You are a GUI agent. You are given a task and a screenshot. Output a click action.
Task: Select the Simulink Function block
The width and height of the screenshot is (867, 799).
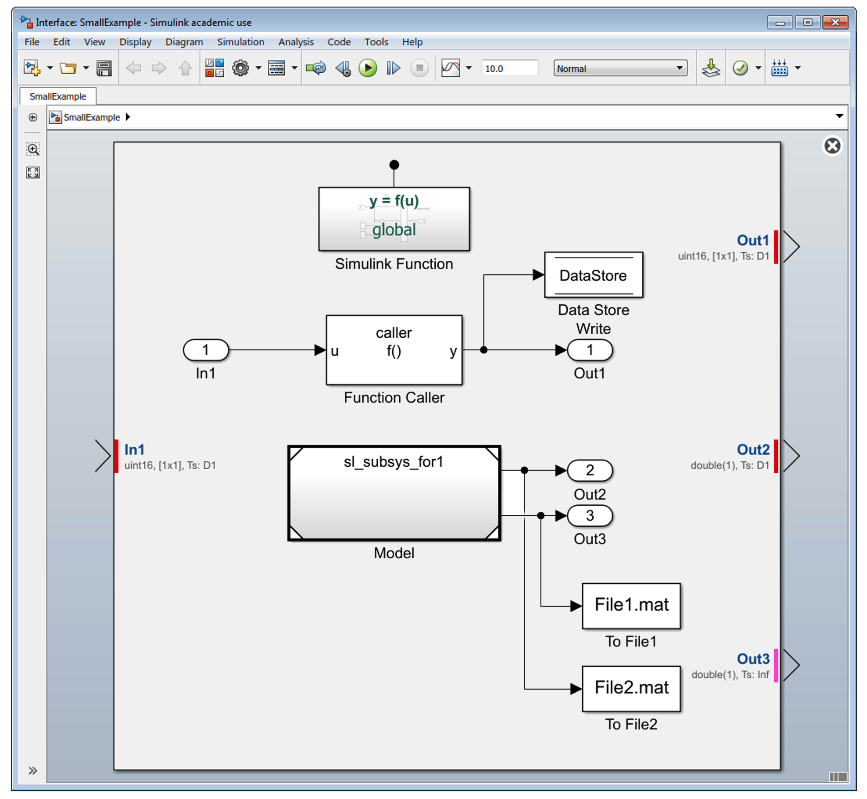point(394,219)
